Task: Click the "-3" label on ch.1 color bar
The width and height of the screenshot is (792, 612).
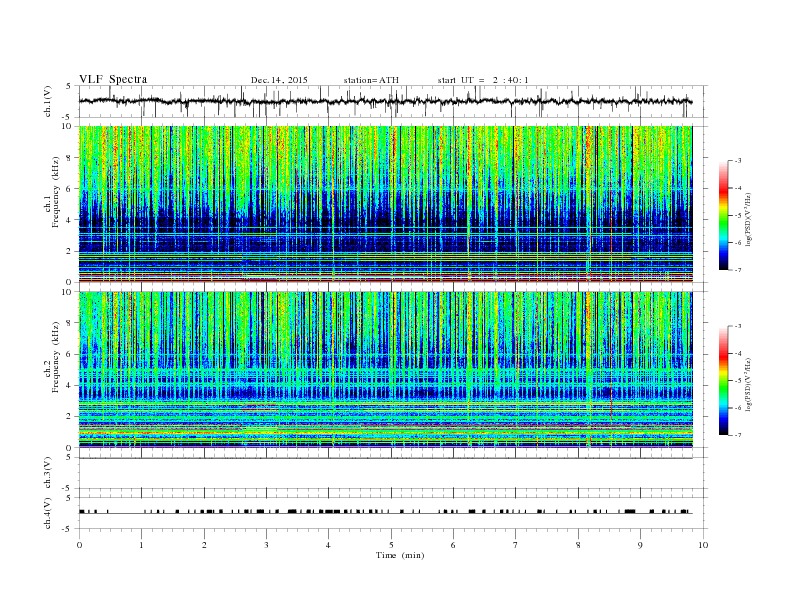Action: point(737,161)
